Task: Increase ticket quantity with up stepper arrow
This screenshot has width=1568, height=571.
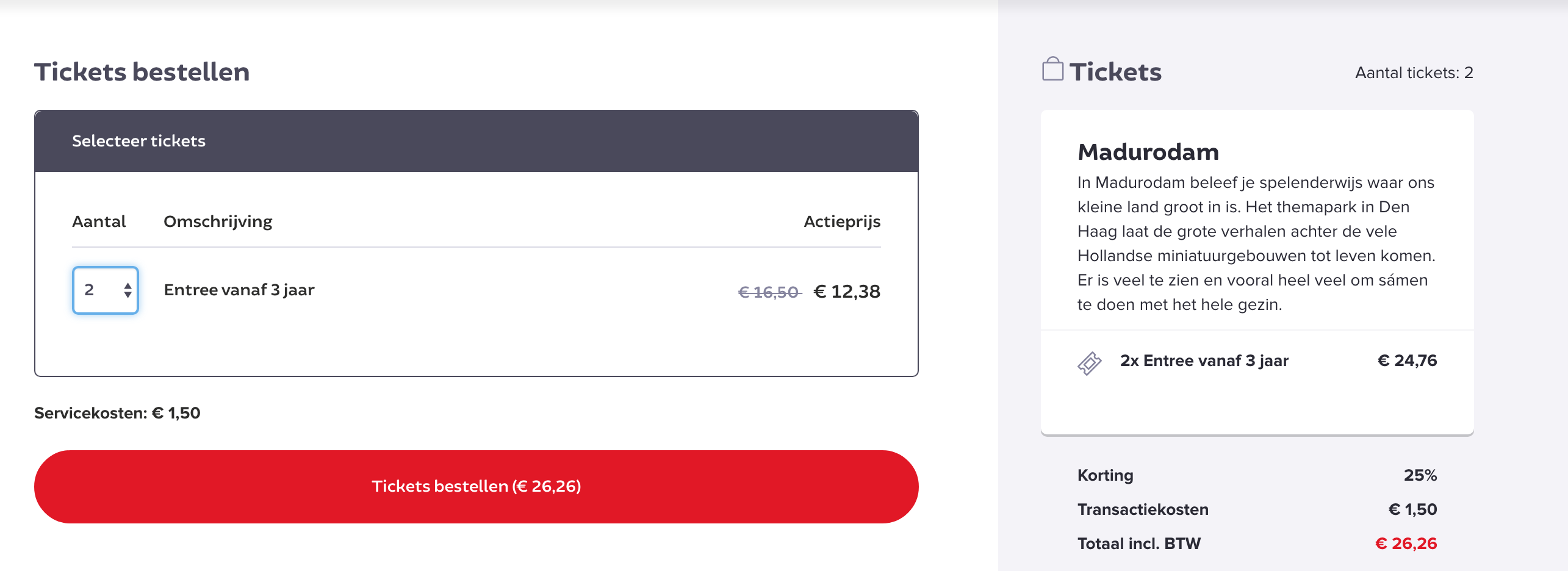Action: pyautogui.click(x=128, y=285)
